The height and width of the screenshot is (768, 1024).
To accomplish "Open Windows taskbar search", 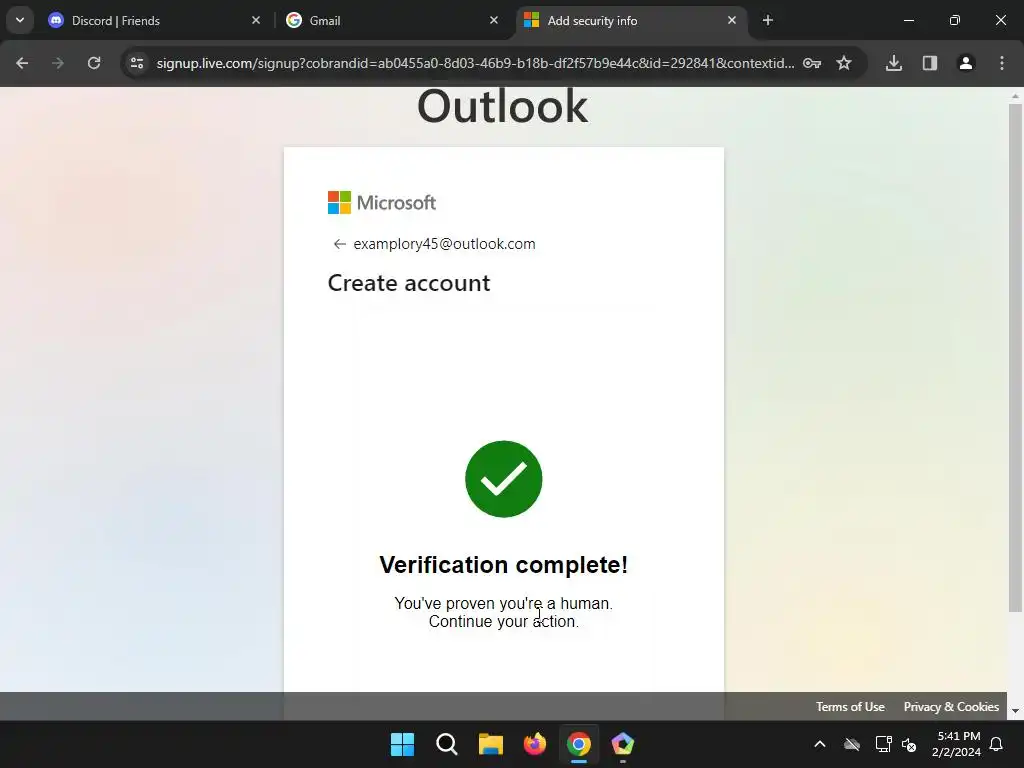I will click(447, 744).
